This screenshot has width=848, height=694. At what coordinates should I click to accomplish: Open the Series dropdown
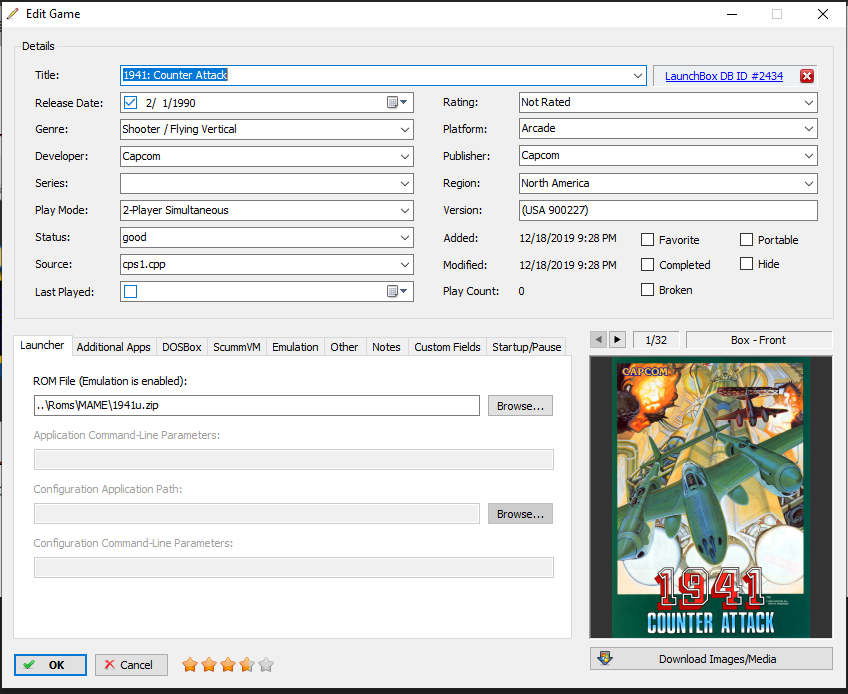click(x=405, y=184)
